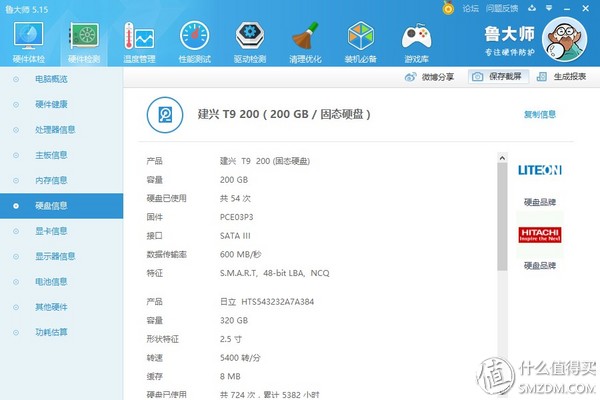
Task: Click 生成报表 generate report
Action: (x=561, y=77)
